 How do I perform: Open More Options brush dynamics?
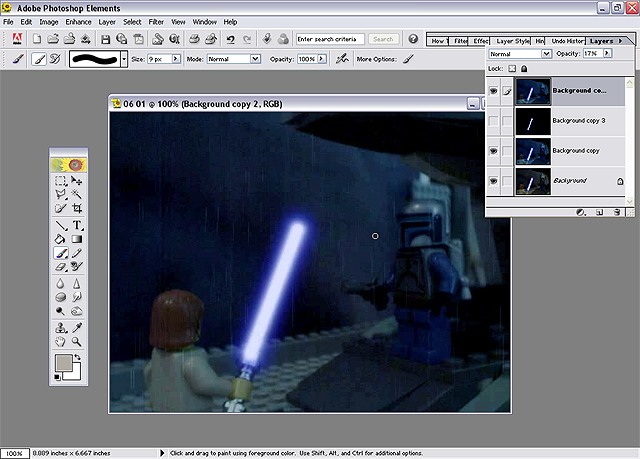(409, 59)
